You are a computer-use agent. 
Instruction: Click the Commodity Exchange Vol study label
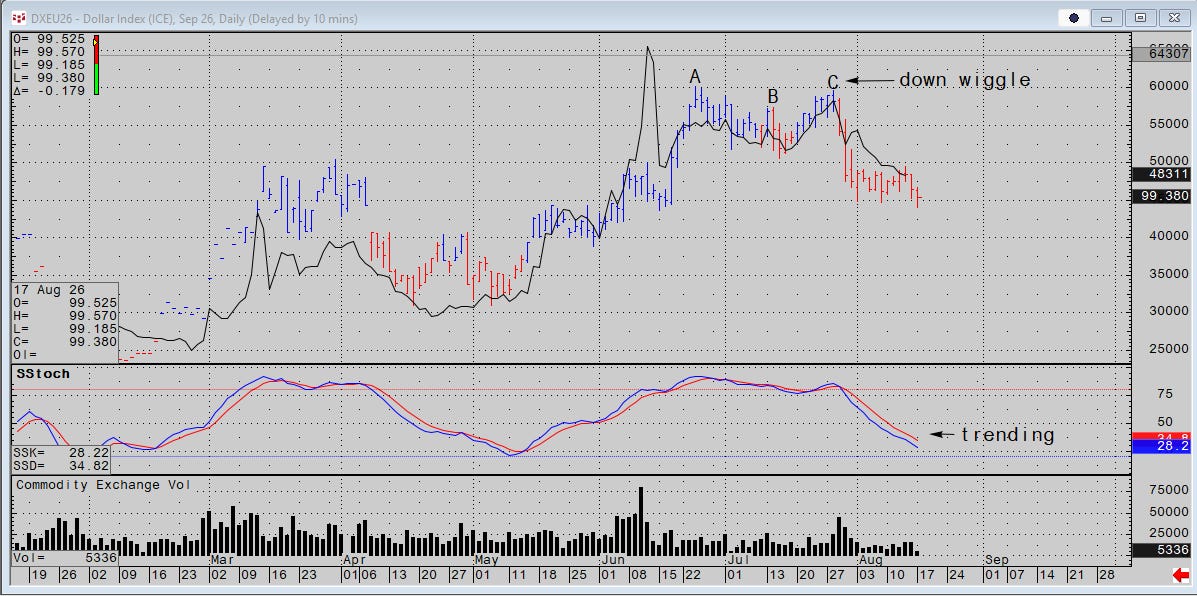click(x=103, y=485)
